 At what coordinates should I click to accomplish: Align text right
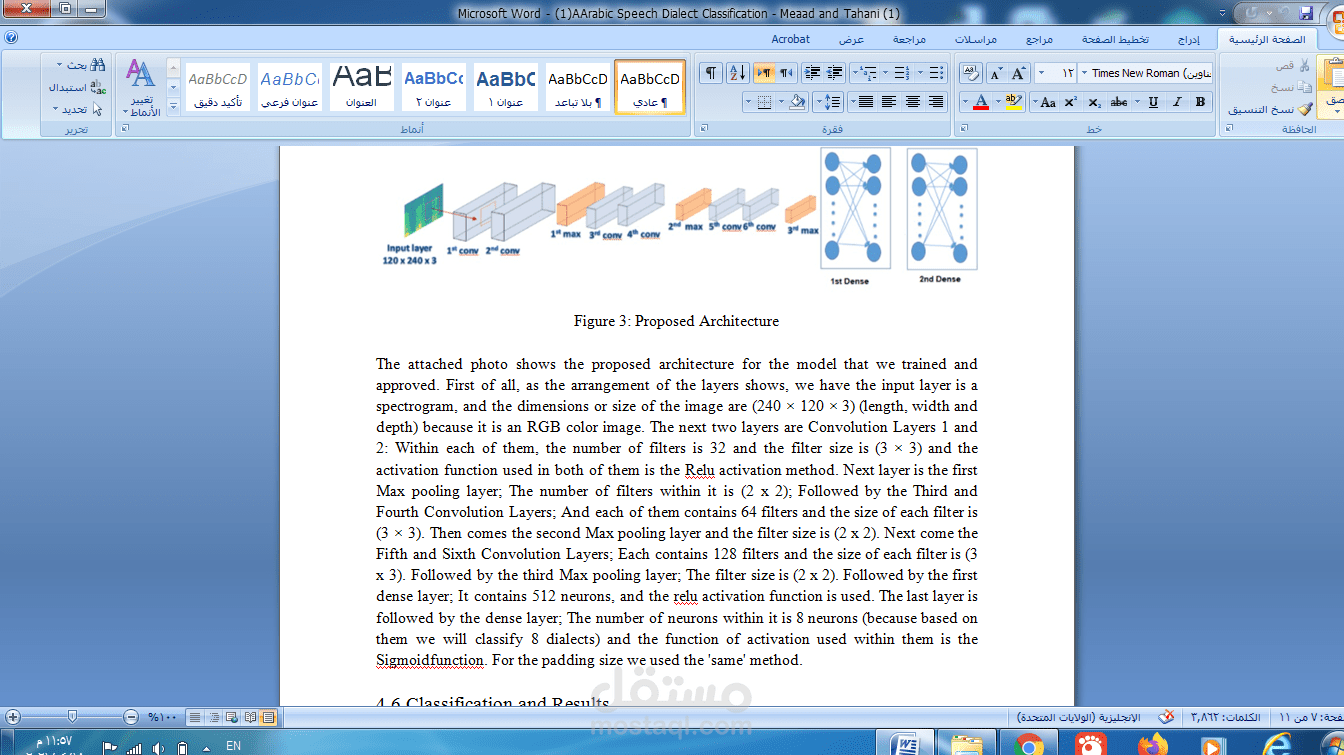tap(936, 102)
